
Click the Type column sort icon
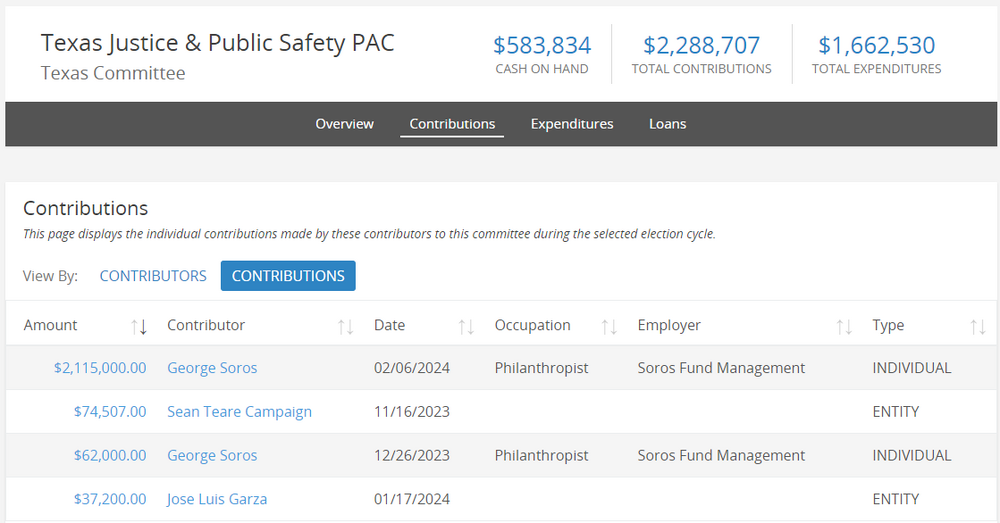click(x=978, y=326)
